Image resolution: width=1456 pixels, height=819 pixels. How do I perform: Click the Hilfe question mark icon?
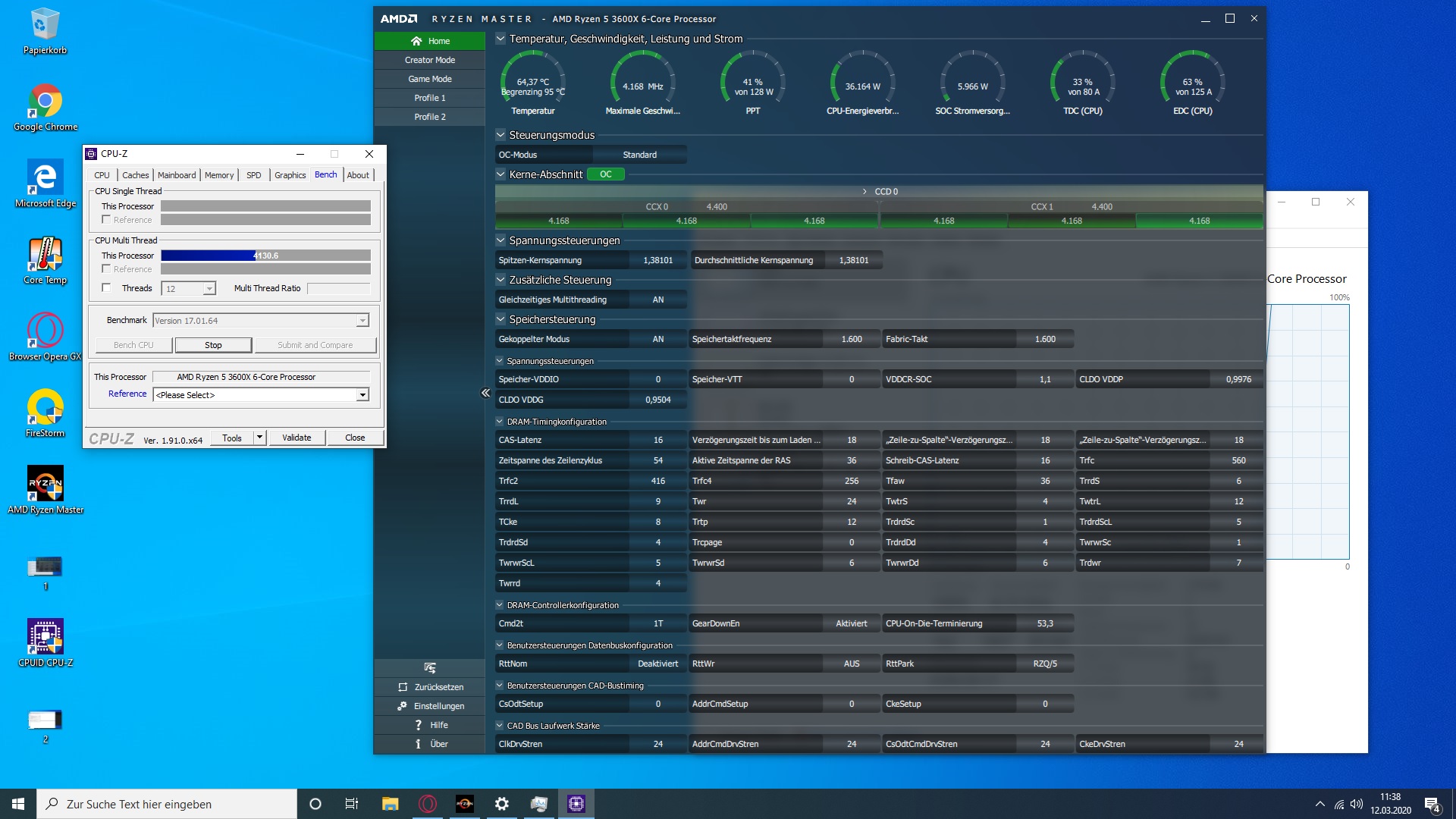pos(418,725)
